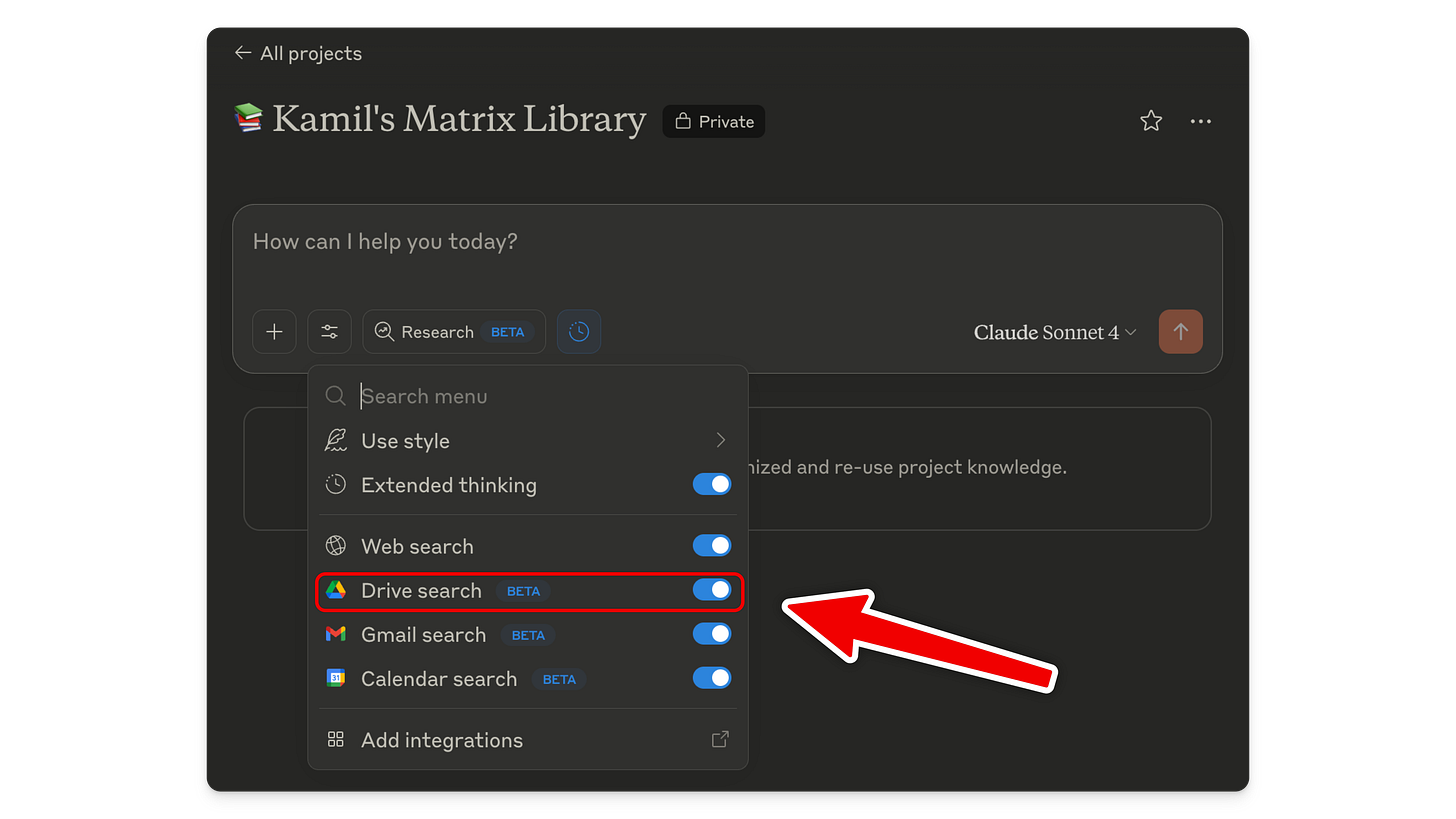Star the Kamil's Matrix Library project
The width and height of the screenshot is (1456, 819).
point(1151,121)
